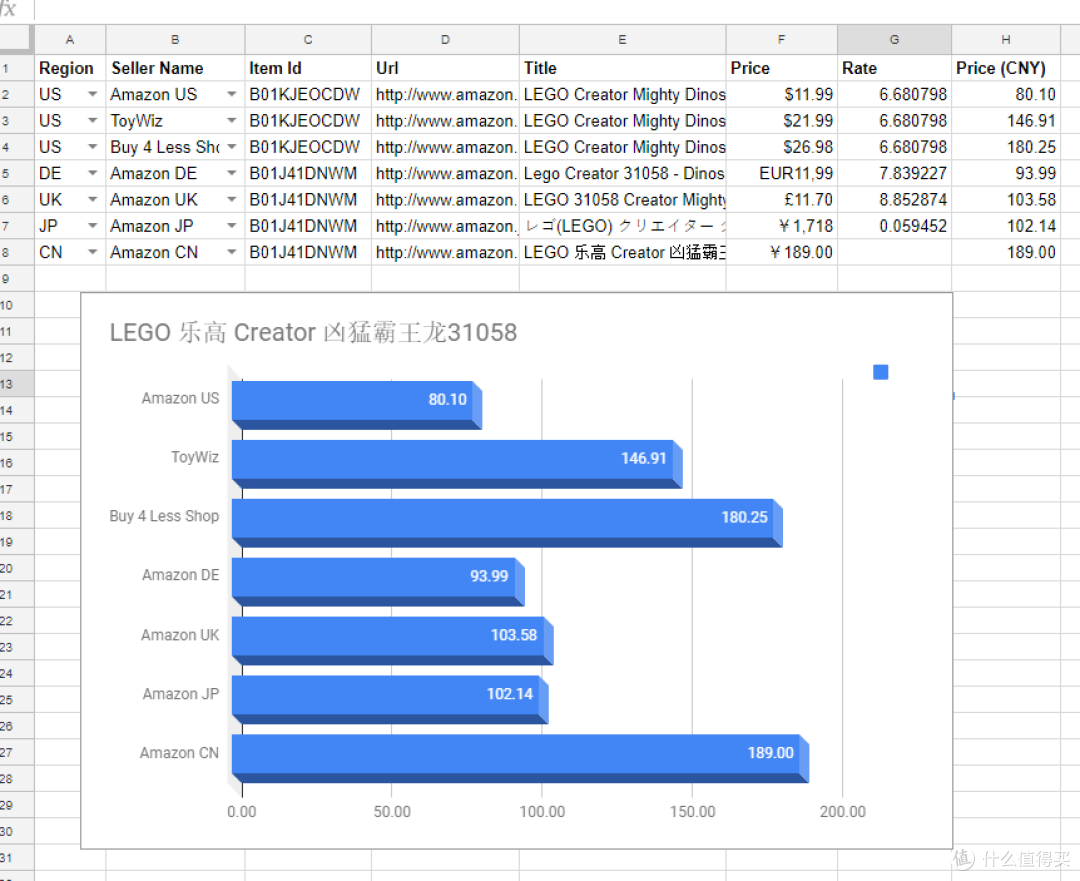
Task: Select the Price (CNY) header cell
Action: 1006,68
